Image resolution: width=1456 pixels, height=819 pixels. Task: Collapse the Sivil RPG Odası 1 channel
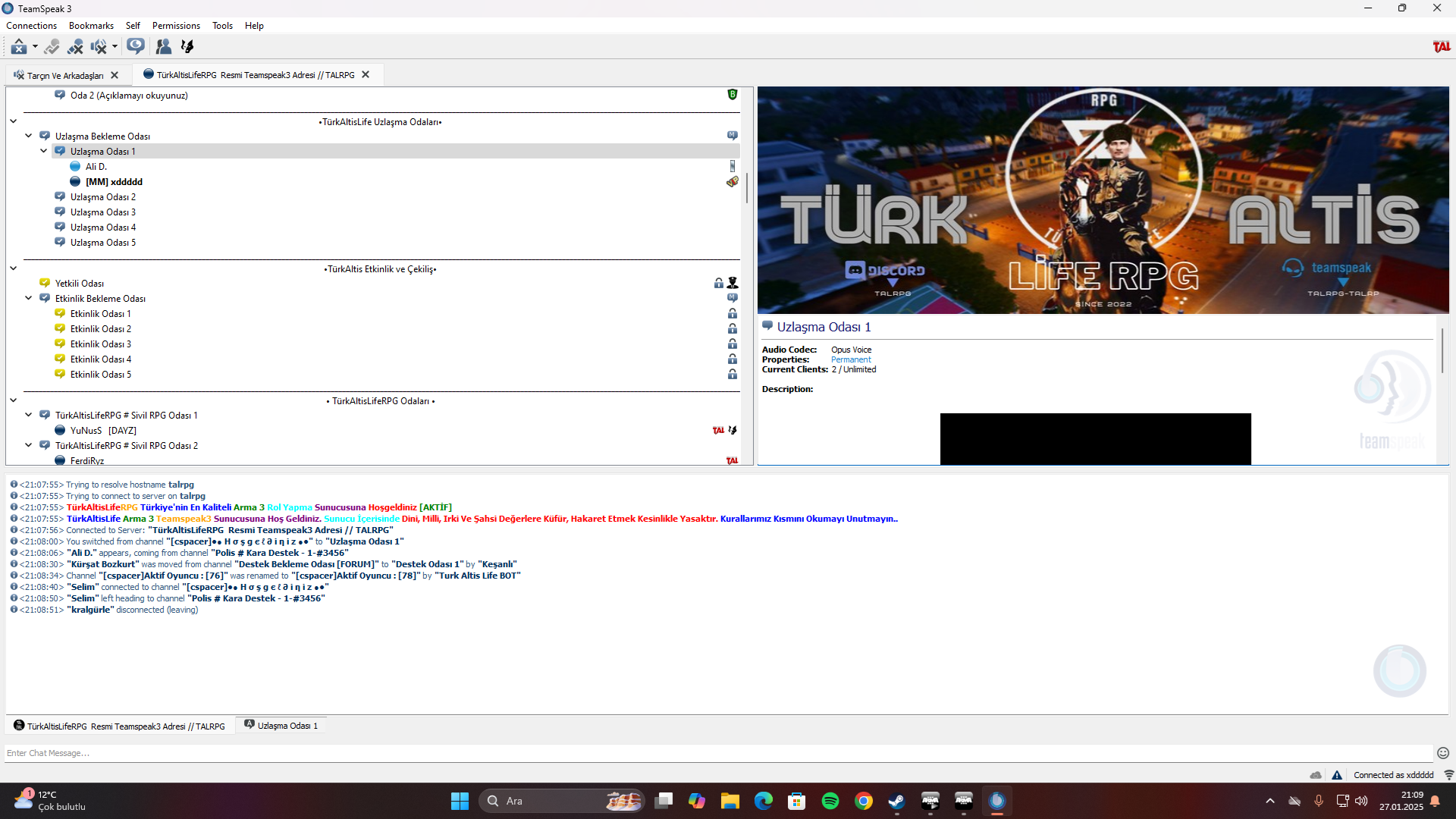click(x=29, y=416)
